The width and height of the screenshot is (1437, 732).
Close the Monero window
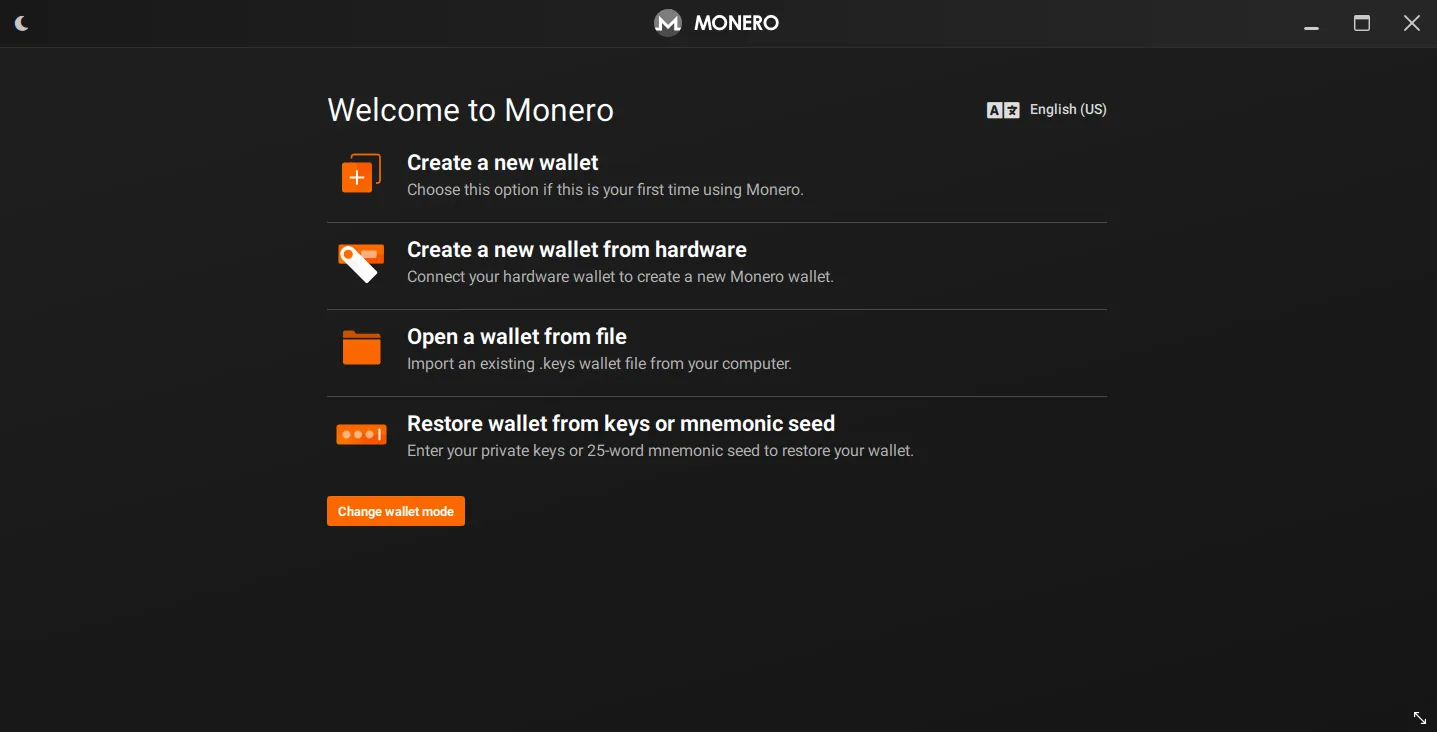1412,23
